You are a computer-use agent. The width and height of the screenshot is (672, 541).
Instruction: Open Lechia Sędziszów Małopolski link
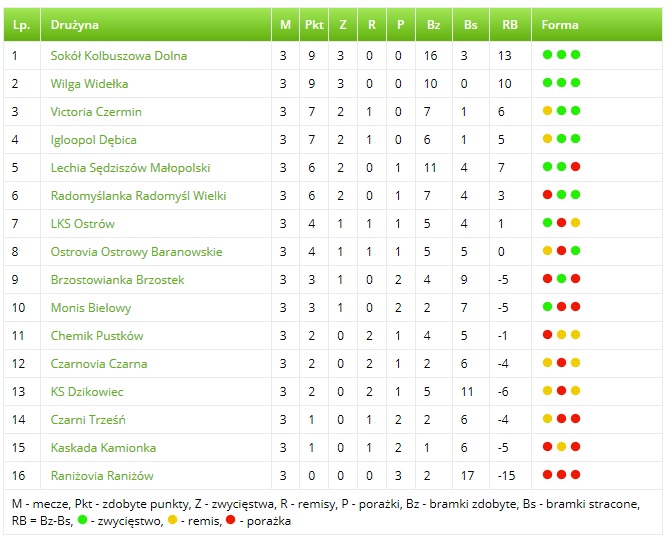[130, 168]
